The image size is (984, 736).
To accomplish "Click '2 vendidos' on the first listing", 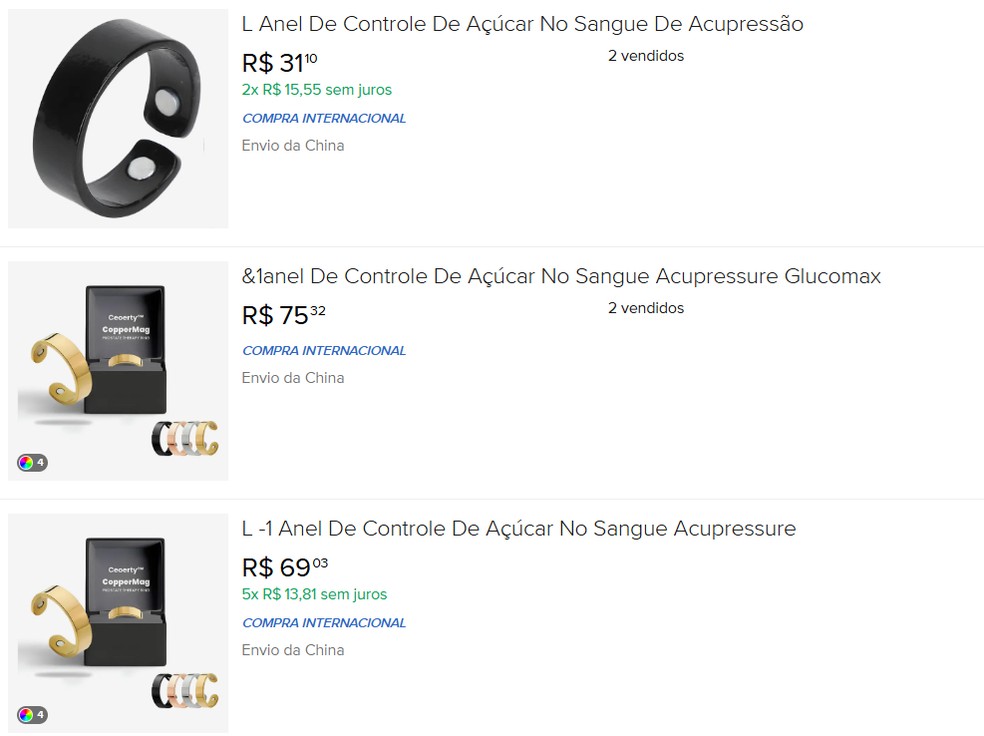I will click(646, 56).
